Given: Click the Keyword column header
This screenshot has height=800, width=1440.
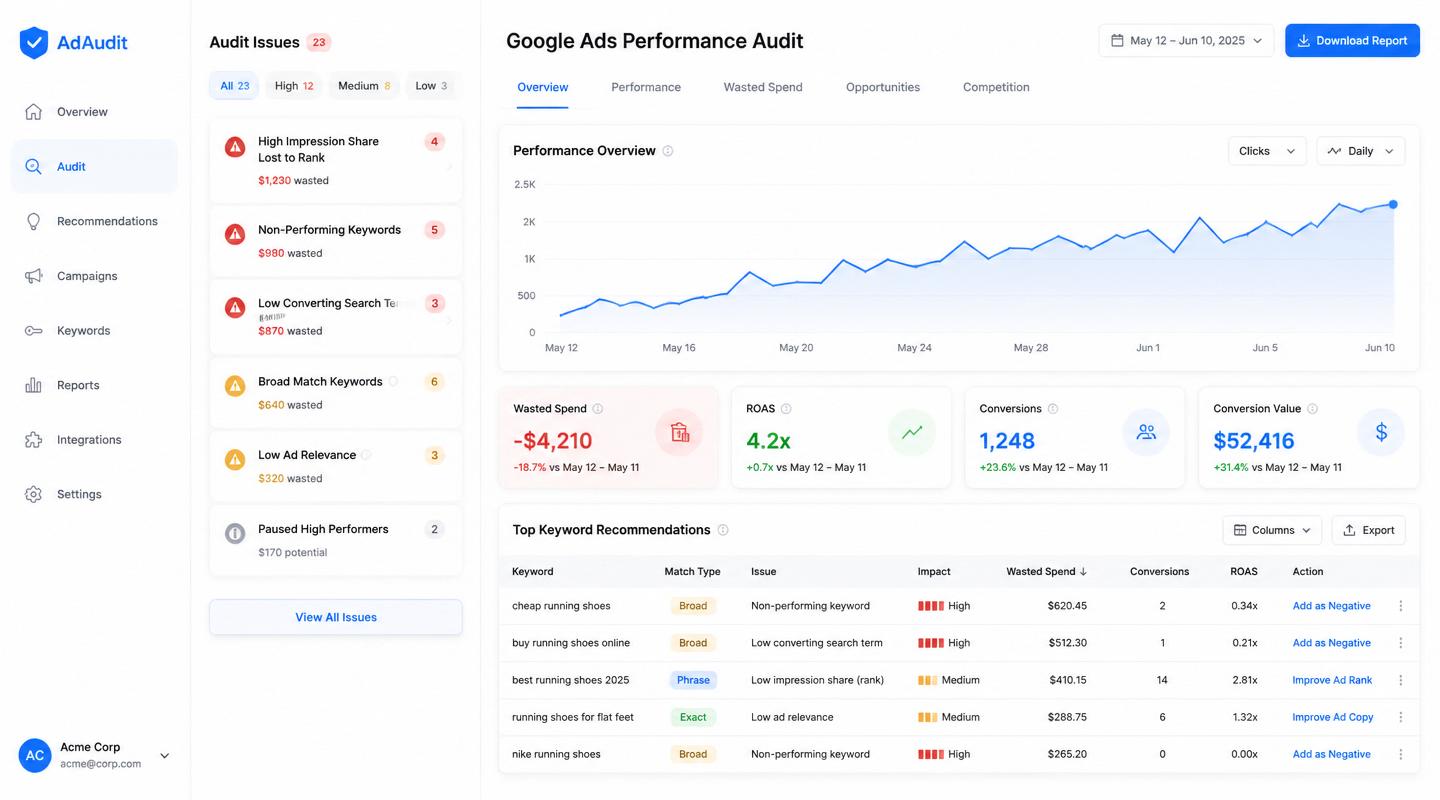Looking at the screenshot, I should (532, 572).
